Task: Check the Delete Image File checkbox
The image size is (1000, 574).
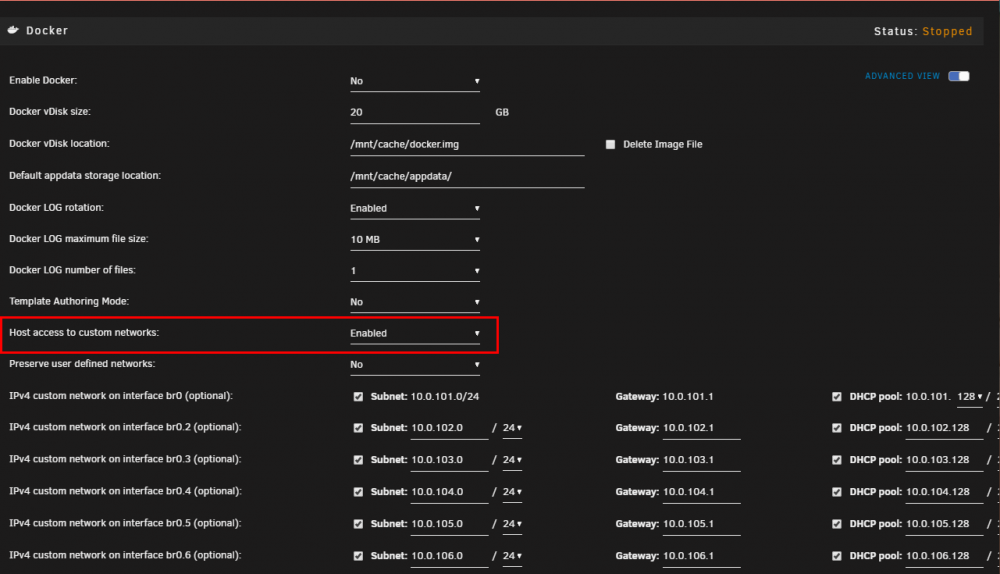Action: coord(610,144)
